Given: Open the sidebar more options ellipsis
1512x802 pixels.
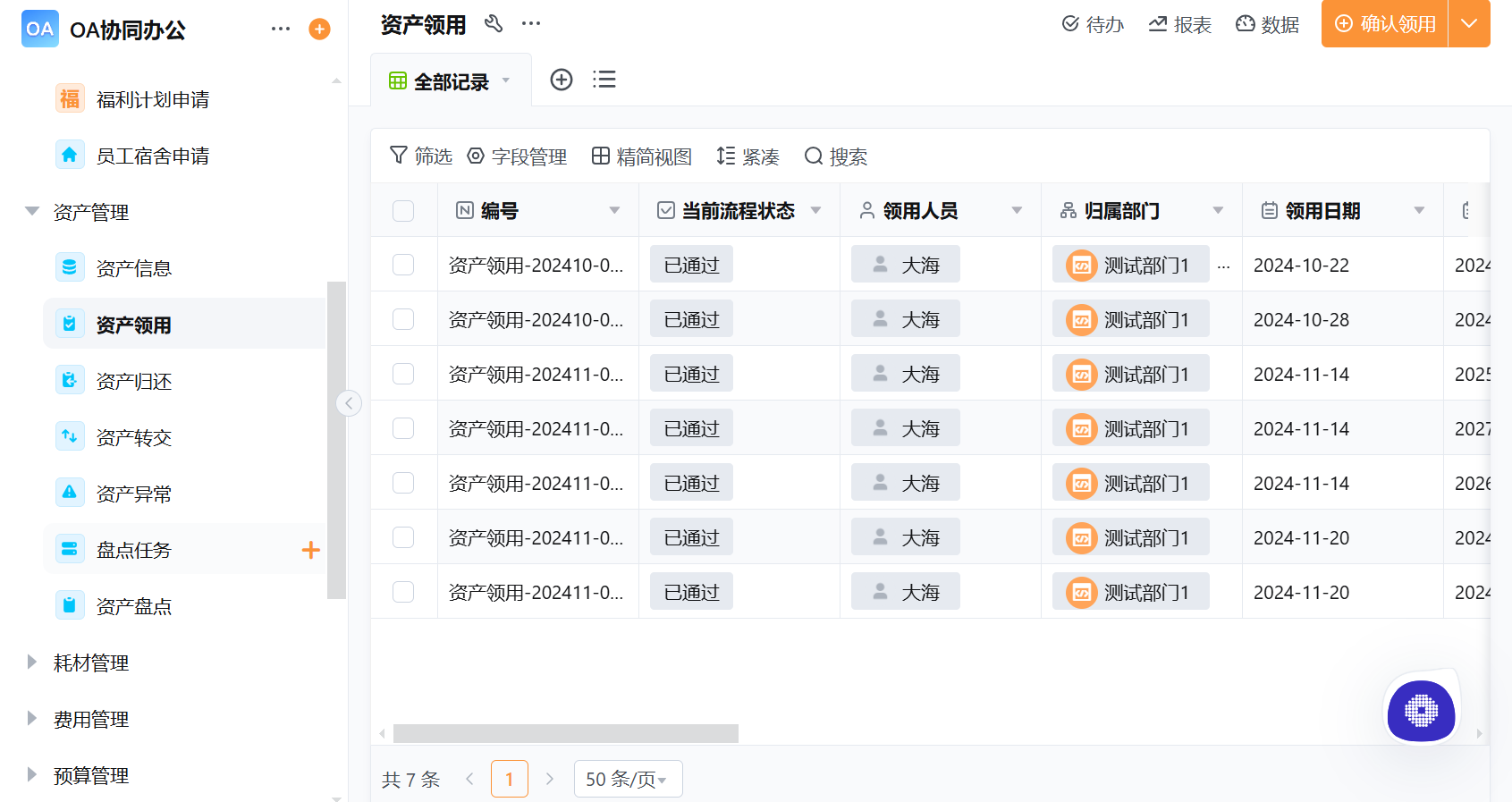Looking at the screenshot, I should 281,29.
